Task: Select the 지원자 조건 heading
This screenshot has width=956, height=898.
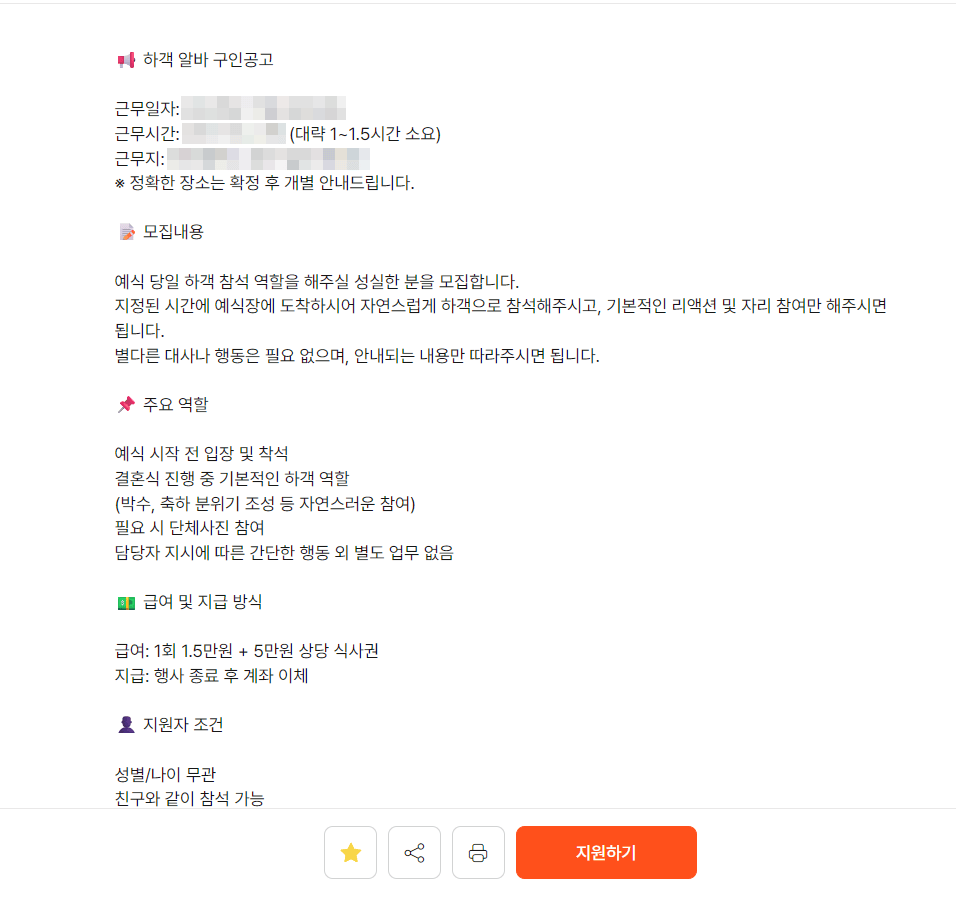Action: [x=185, y=725]
